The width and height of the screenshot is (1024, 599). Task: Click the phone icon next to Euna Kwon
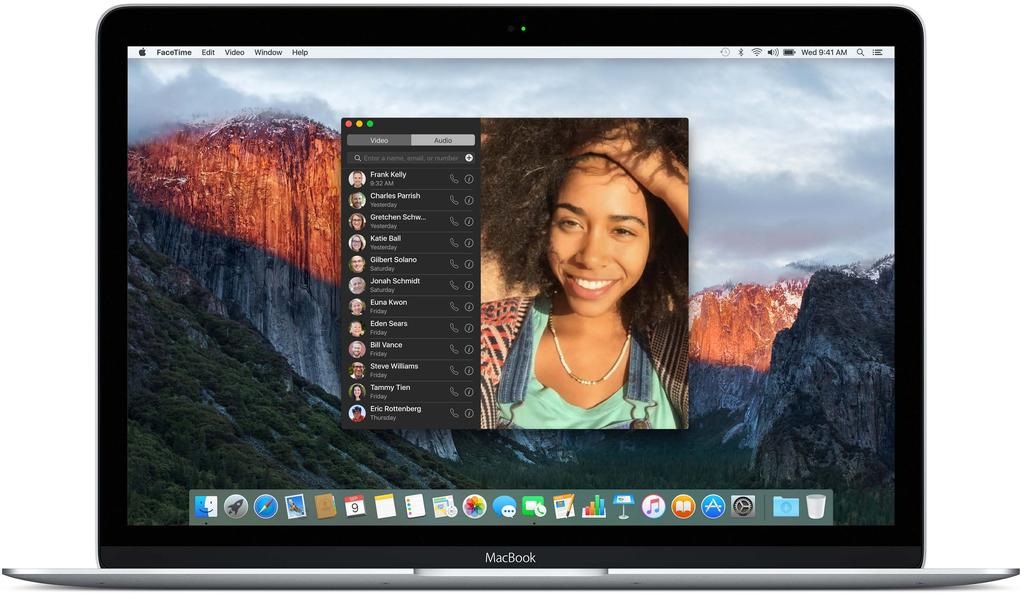point(454,307)
